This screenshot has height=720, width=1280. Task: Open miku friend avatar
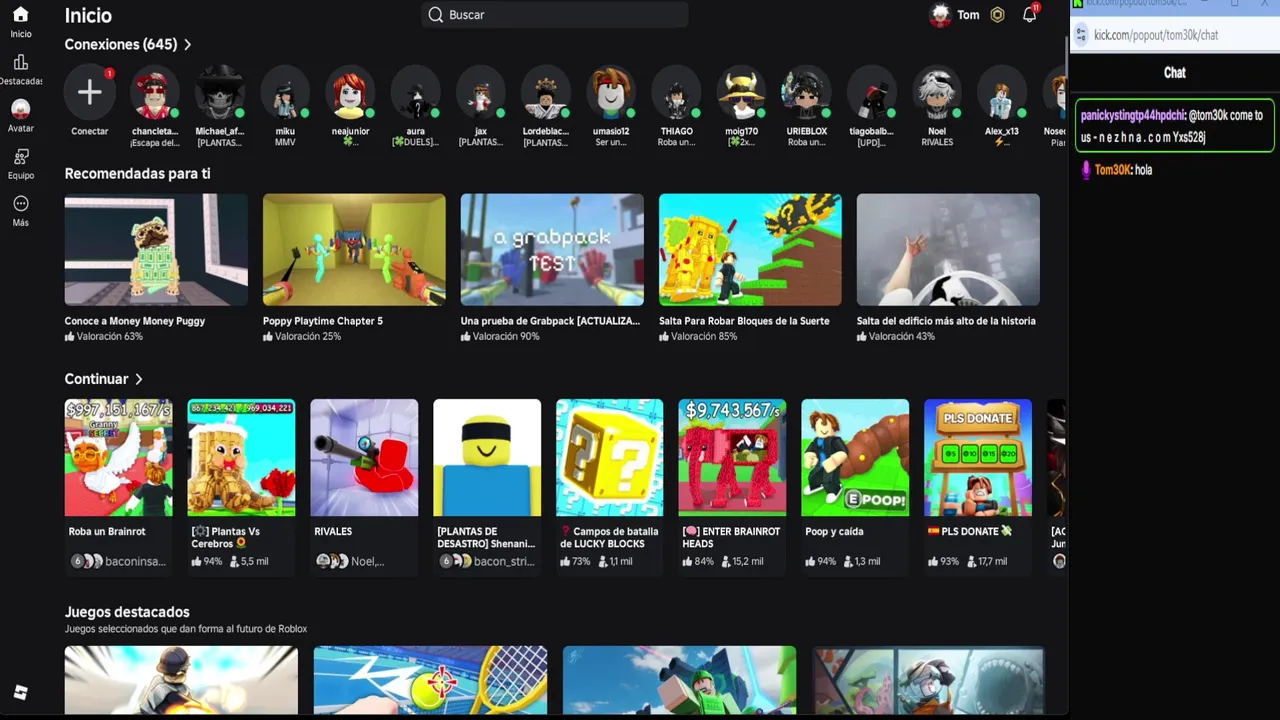pyautogui.click(x=285, y=92)
